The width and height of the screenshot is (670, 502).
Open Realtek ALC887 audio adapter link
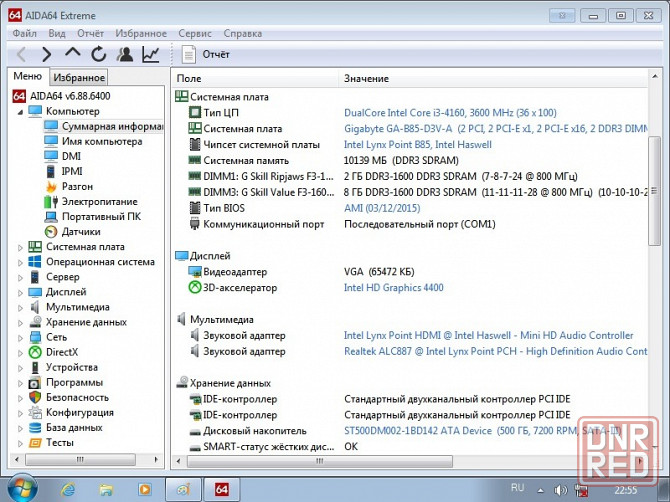496,351
